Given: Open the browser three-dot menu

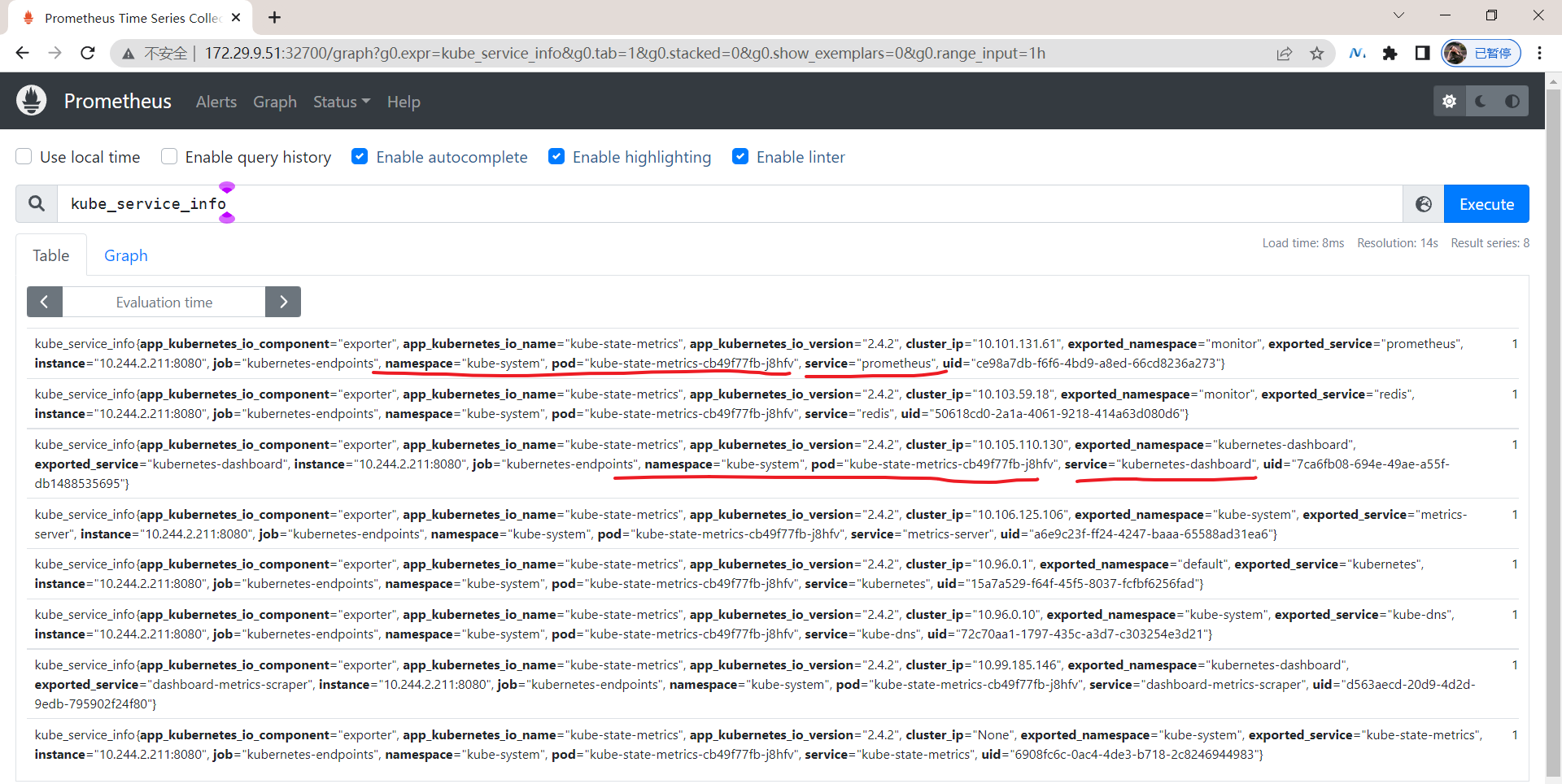Looking at the screenshot, I should tap(1539, 54).
